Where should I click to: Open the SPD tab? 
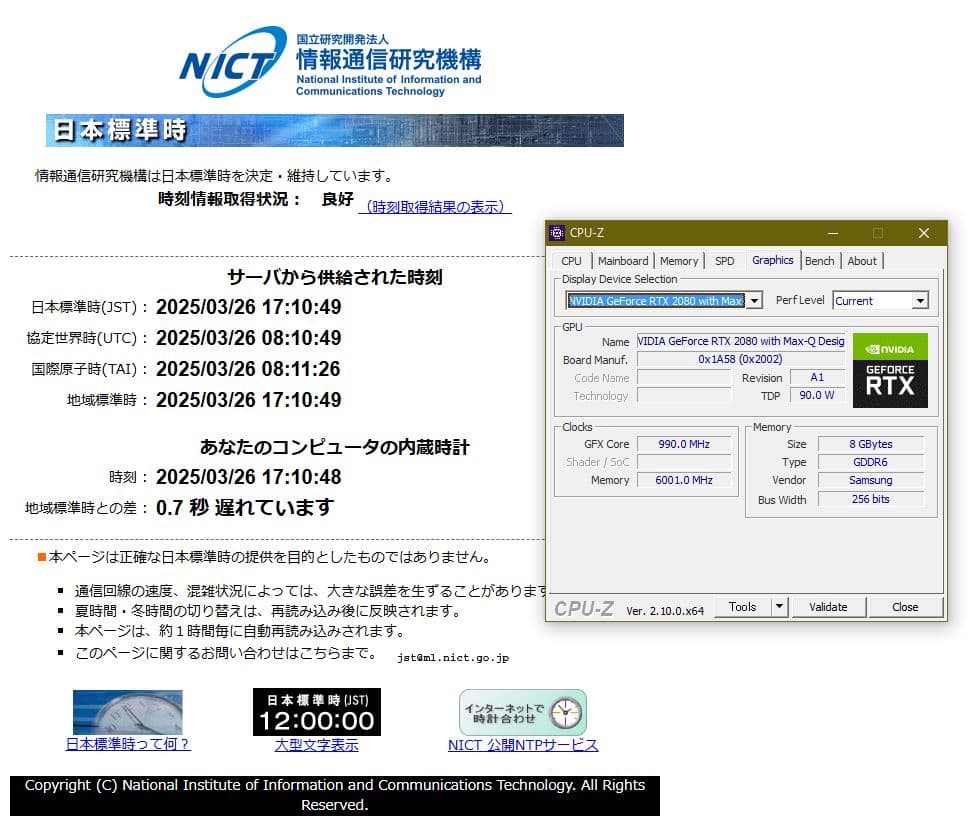(x=724, y=261)
